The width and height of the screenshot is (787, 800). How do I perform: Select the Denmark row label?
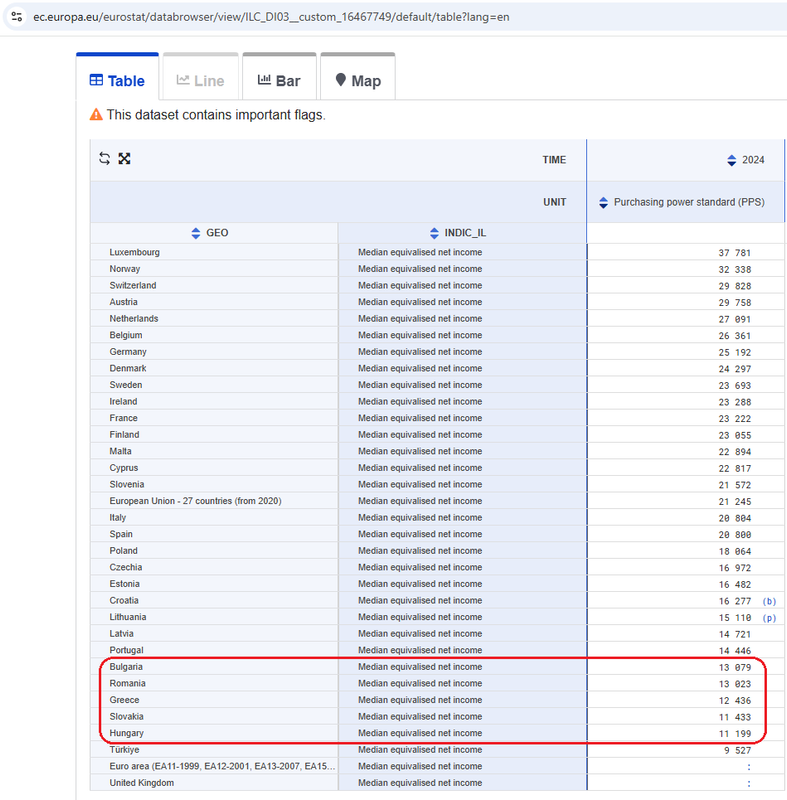[128, 368]
